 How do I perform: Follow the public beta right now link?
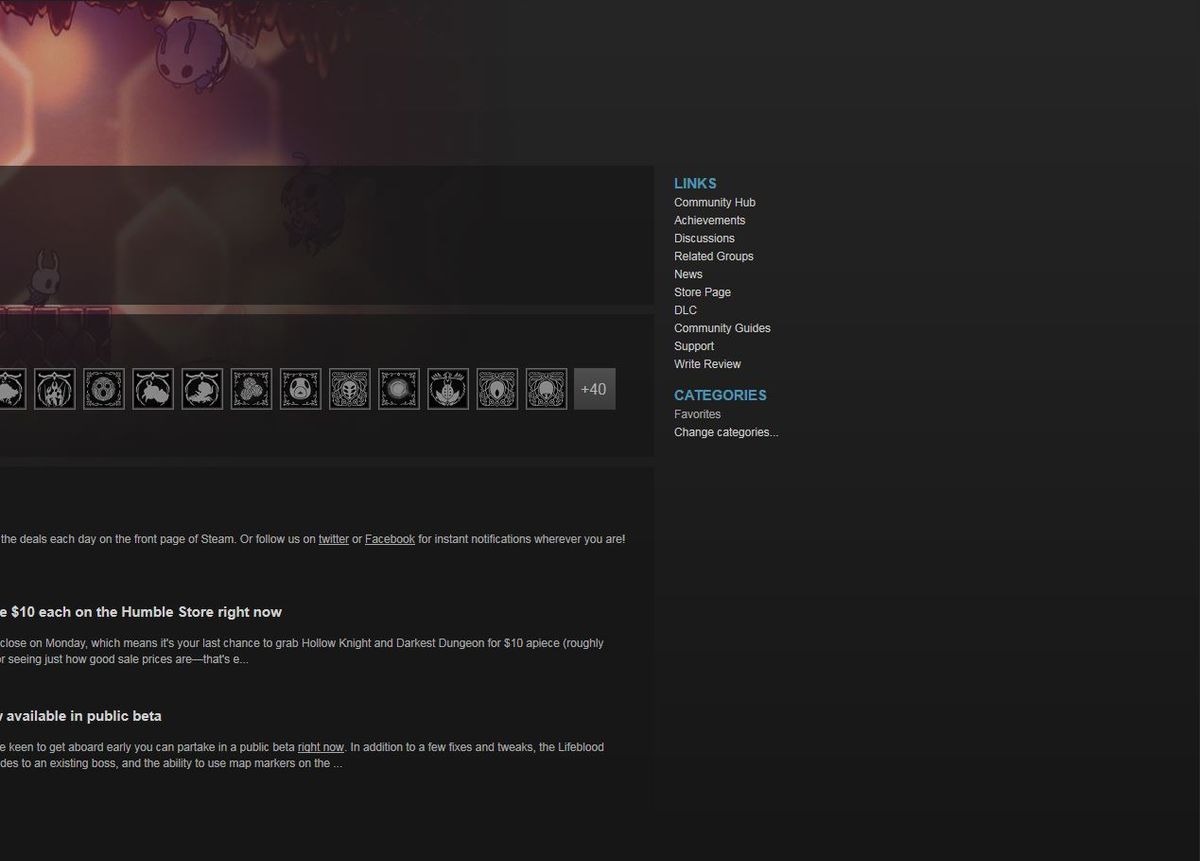[320, 746]
